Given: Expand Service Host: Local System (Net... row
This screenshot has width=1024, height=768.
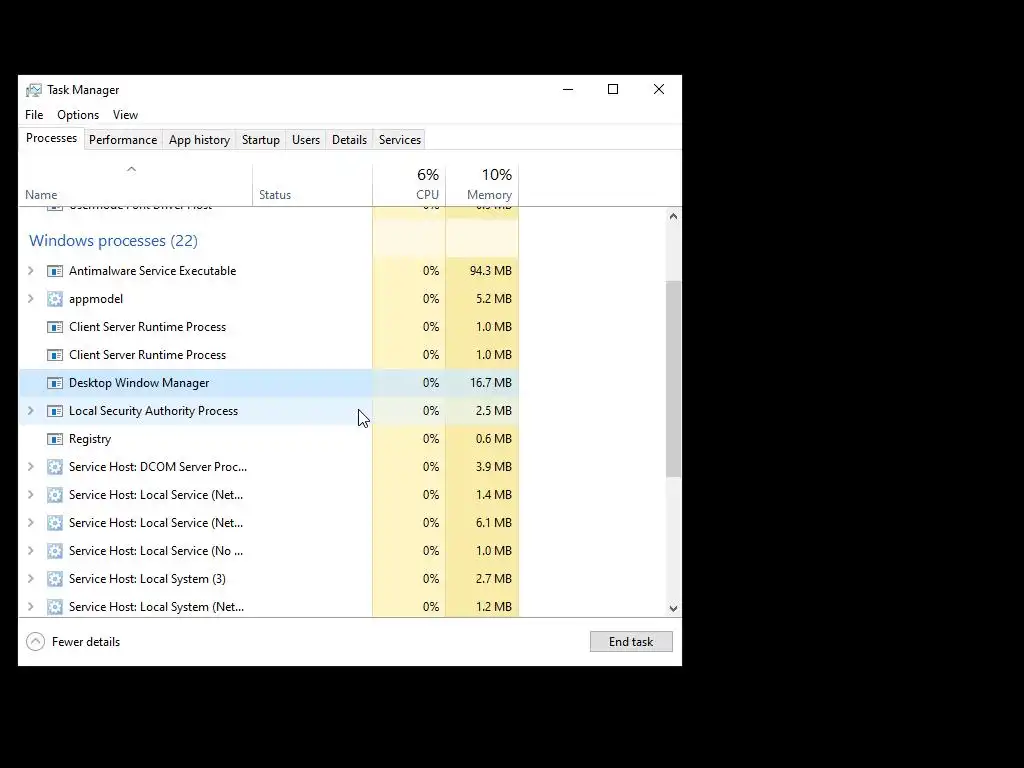Looking at the screenshot, I should [x=31, y=607].
